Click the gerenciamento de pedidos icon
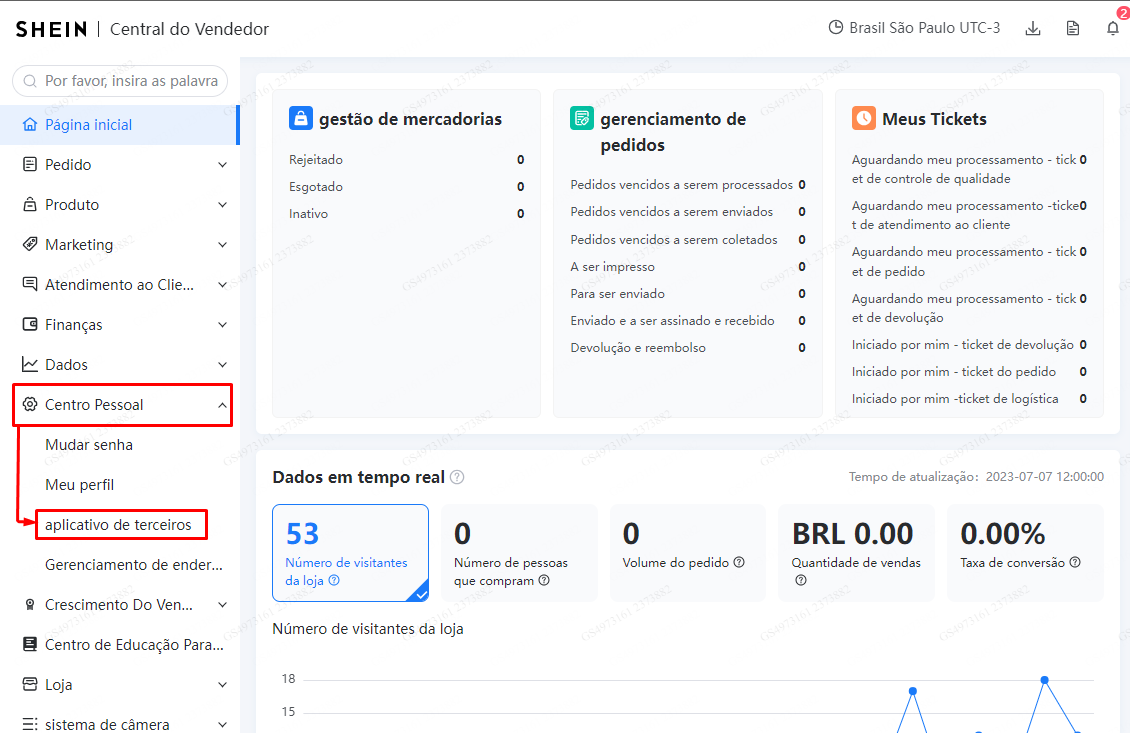1130x733 pixels. [x=581, y=118]
